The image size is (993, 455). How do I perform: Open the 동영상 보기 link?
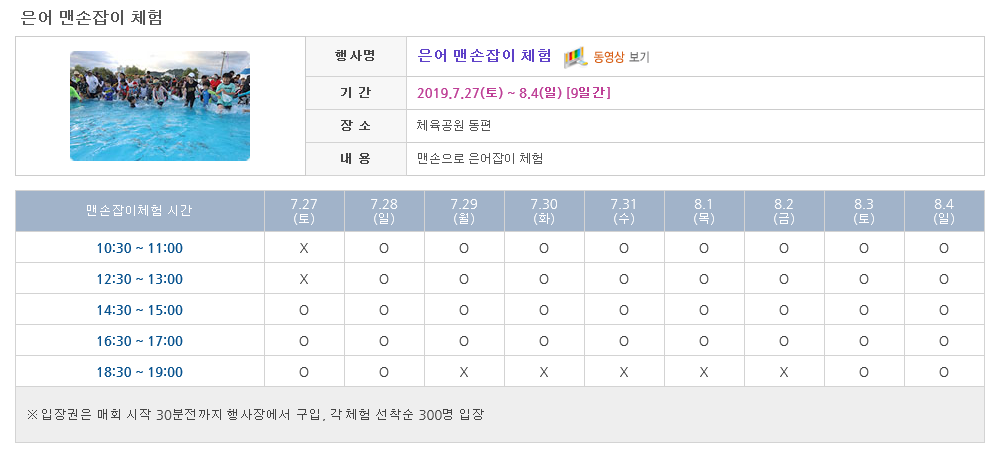[621, 57]
